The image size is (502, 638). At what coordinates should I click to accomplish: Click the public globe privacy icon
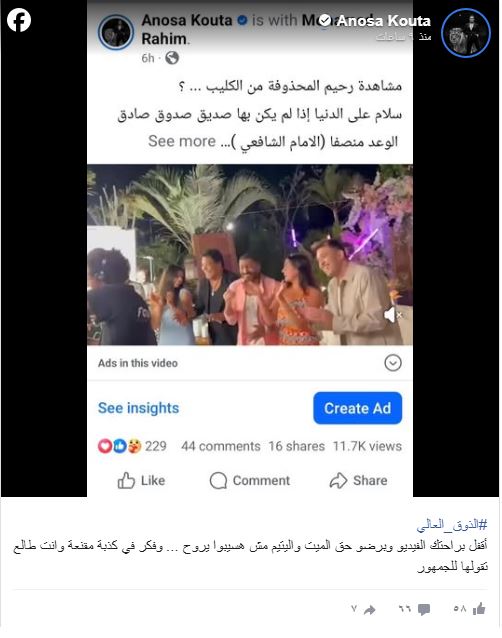[x=172, y=58]
